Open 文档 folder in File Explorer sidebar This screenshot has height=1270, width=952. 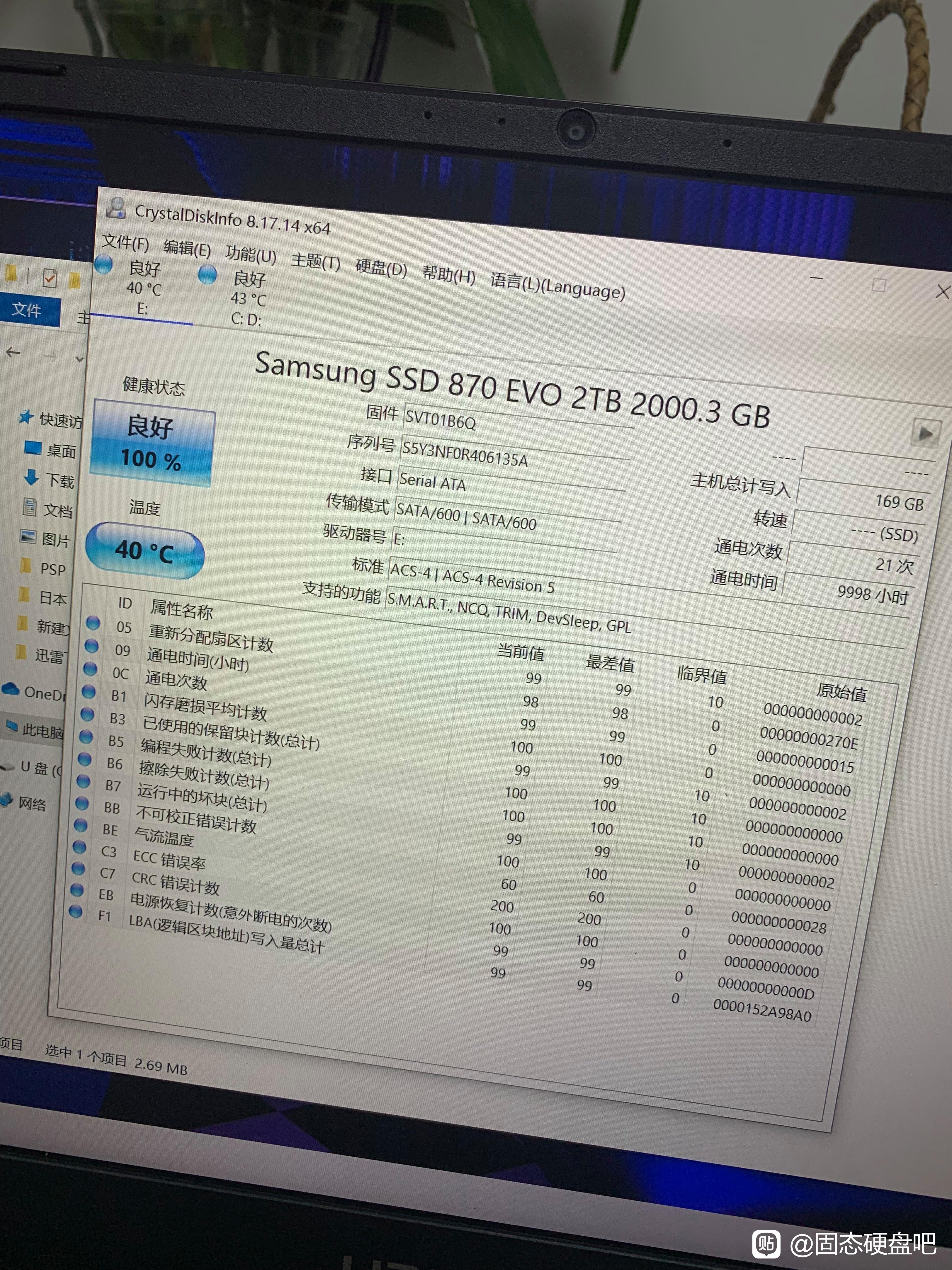tap(48, 509)
